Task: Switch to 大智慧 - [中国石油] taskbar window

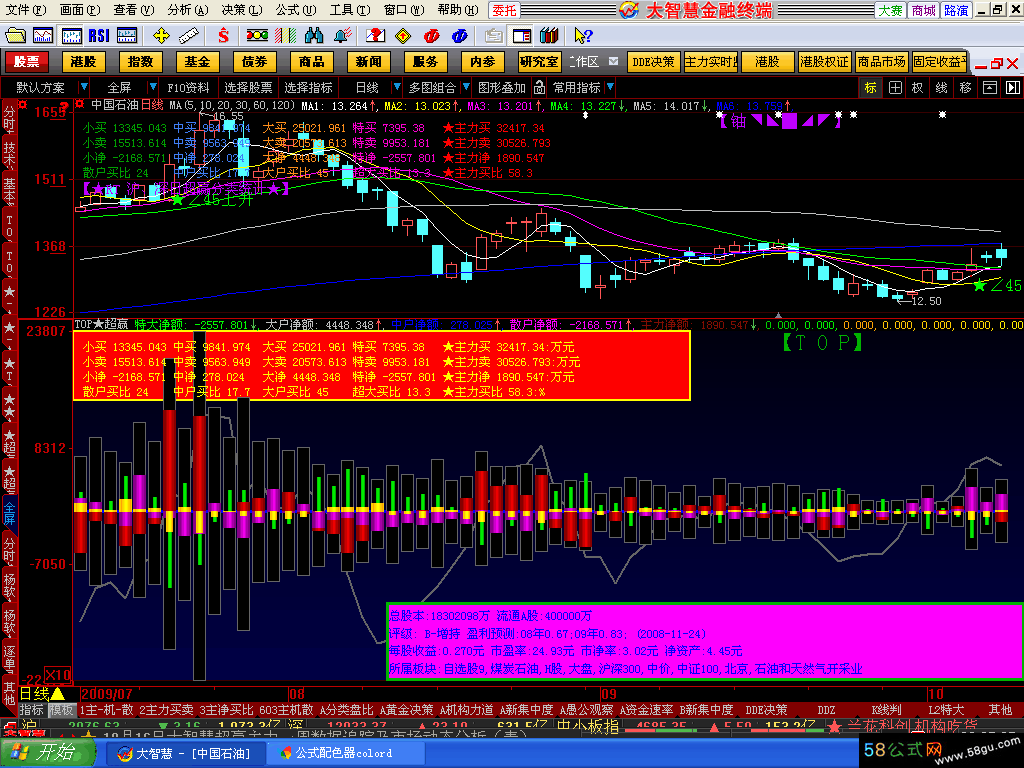Action: [x=185, y=753]
